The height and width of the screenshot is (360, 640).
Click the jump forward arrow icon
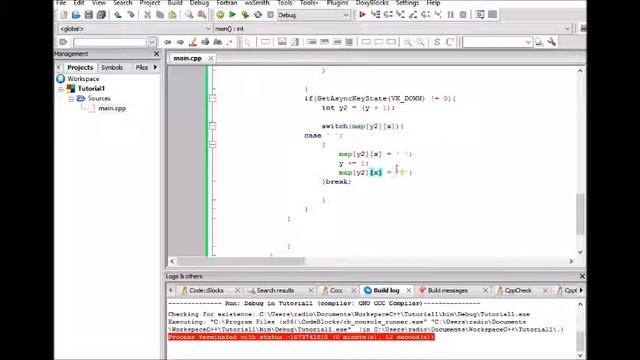click(x=180, y=42)
